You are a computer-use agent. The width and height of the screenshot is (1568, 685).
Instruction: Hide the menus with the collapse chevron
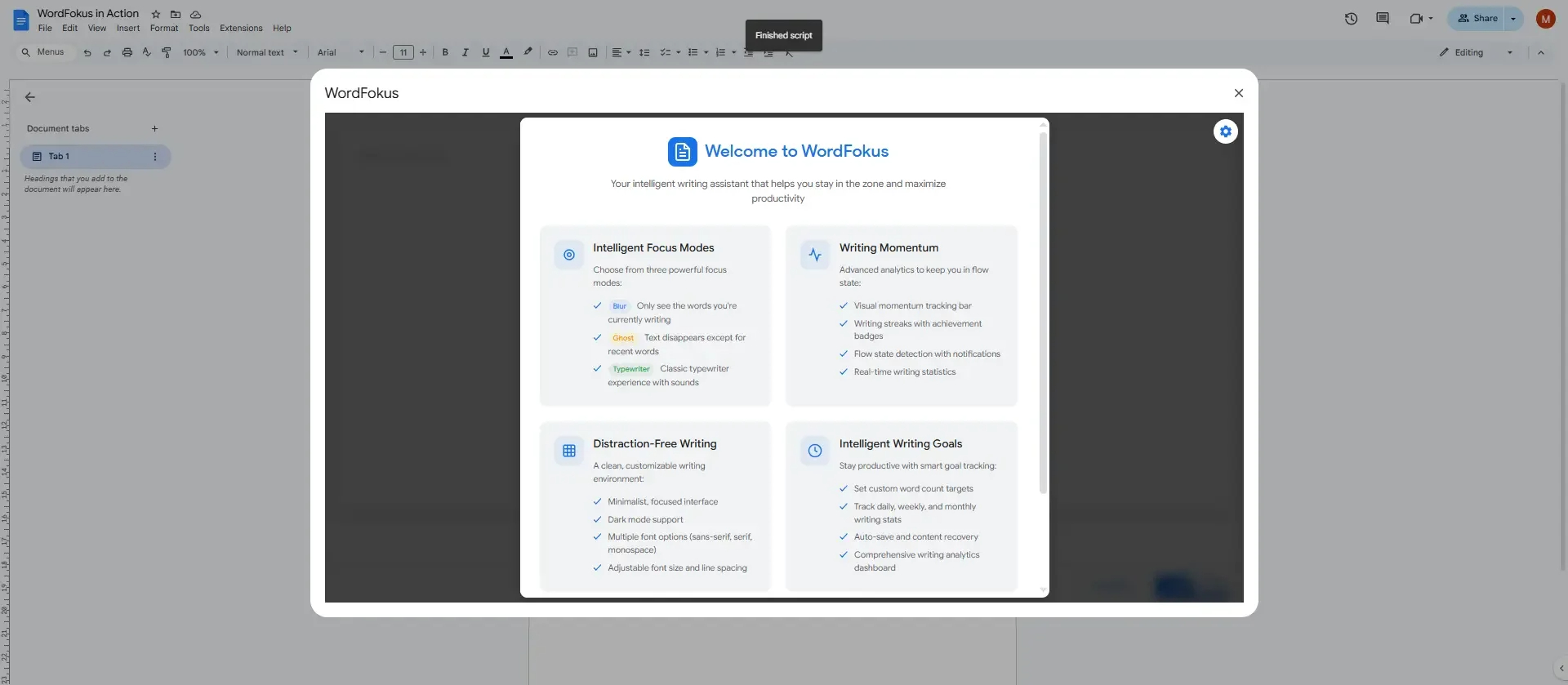pos(1541,52)
